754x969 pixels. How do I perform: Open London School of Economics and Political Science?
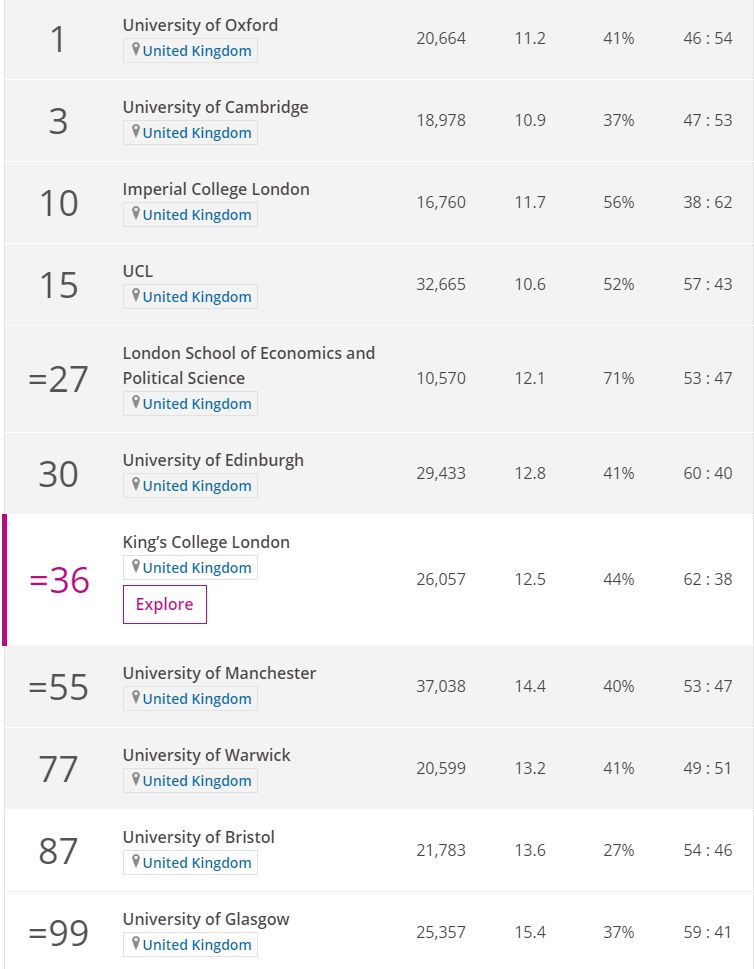coord(248,365)
